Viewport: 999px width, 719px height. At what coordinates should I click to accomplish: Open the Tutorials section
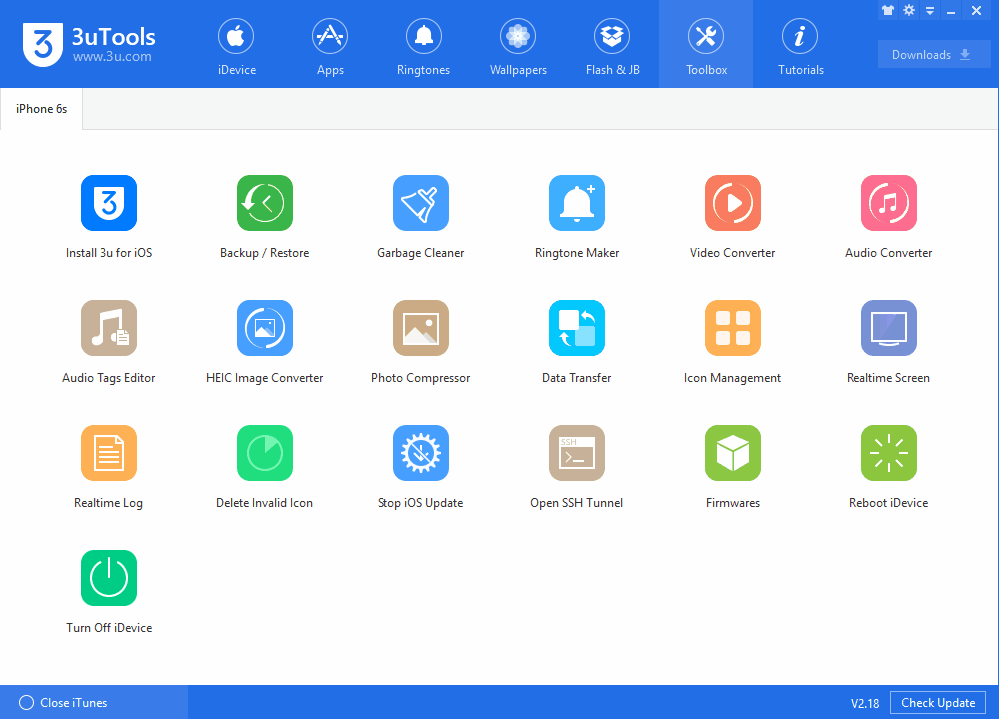click(x=800, y=46)
